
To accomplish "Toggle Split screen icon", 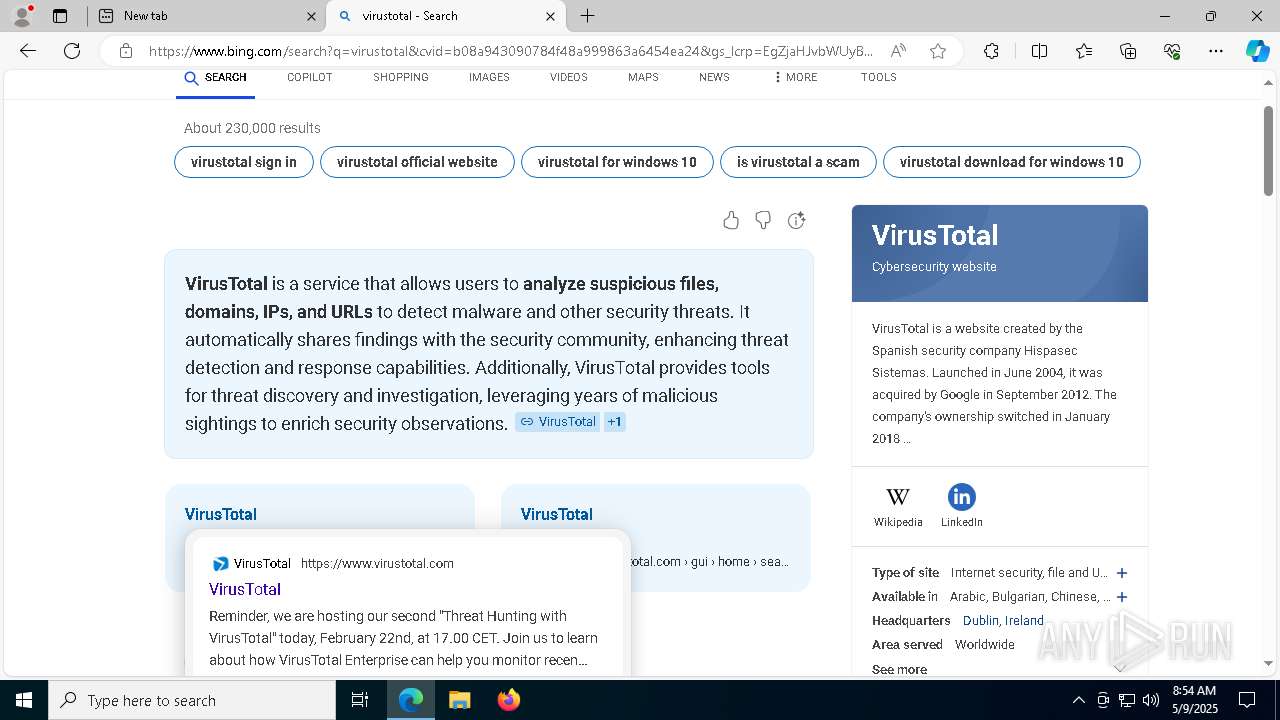I will 1039,51.
